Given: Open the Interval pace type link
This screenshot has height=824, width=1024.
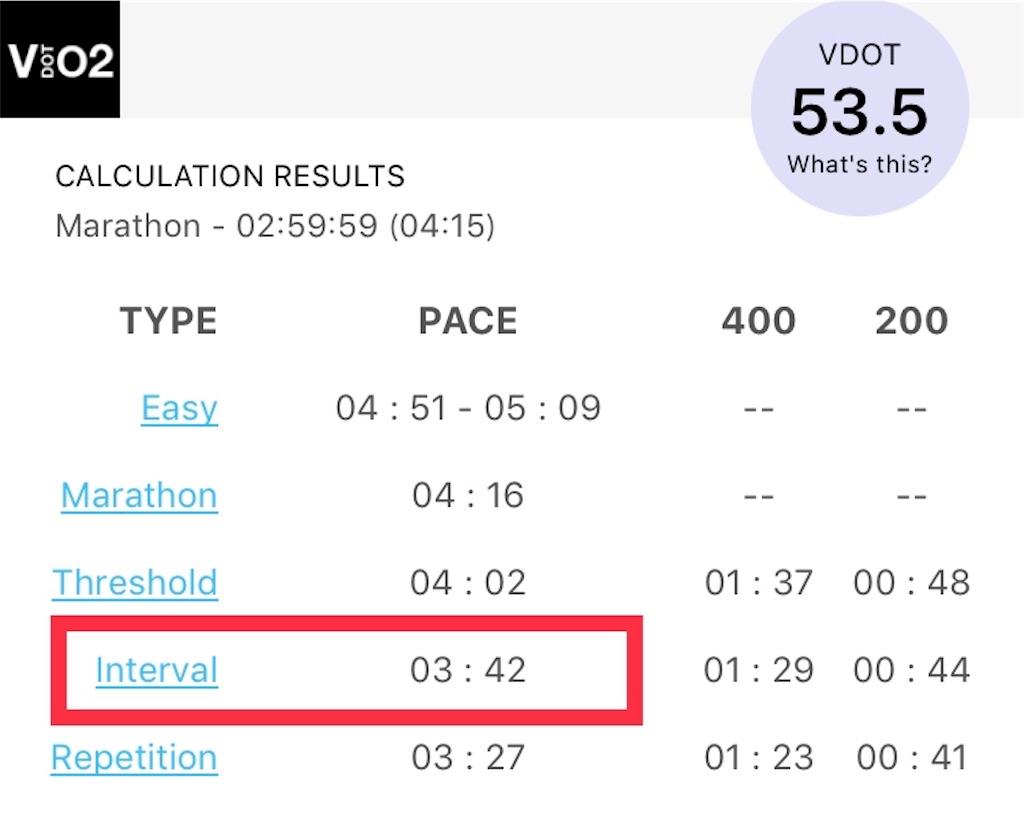Looking at the screenshot, I should 157,670.
